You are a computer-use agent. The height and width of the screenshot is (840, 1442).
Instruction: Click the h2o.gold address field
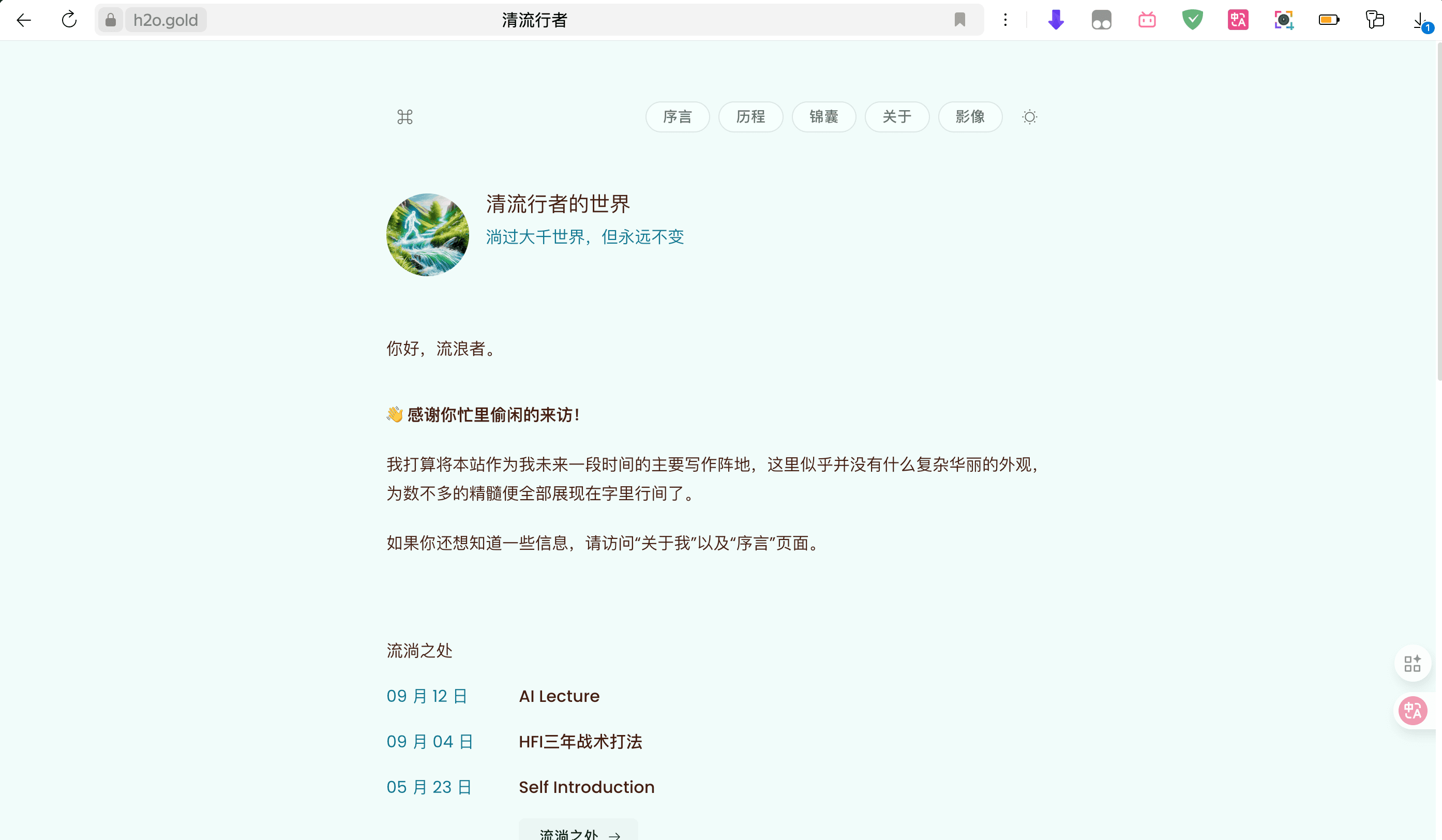[166, 21]
